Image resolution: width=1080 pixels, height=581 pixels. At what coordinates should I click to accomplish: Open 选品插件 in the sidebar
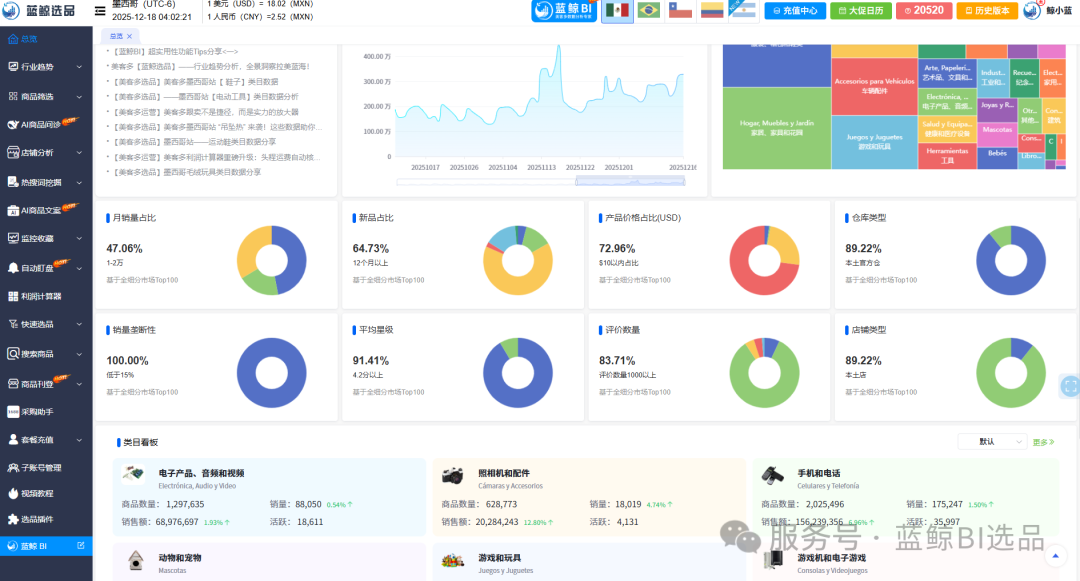point(46,520)
